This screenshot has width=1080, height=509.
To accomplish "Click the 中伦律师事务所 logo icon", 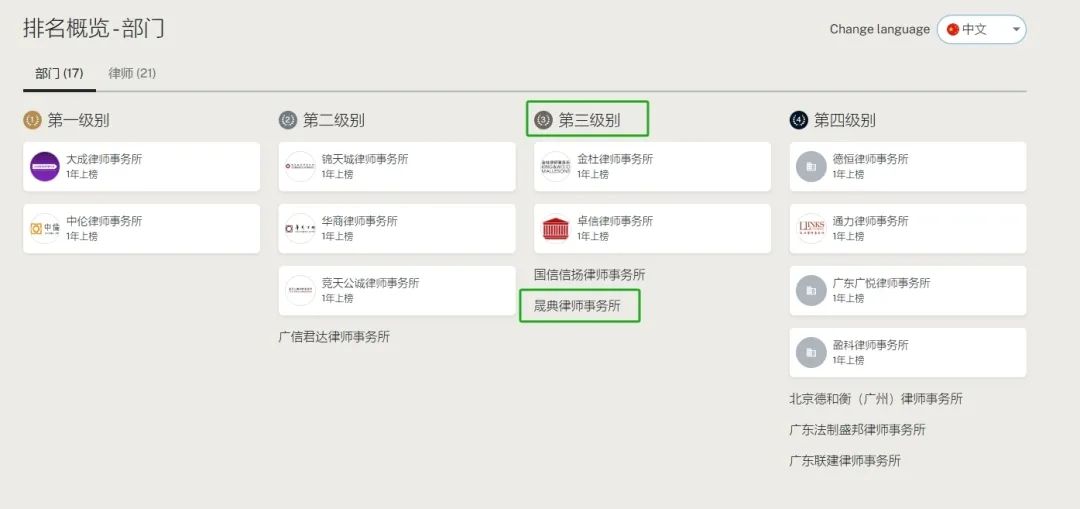I will click(45, 228).
